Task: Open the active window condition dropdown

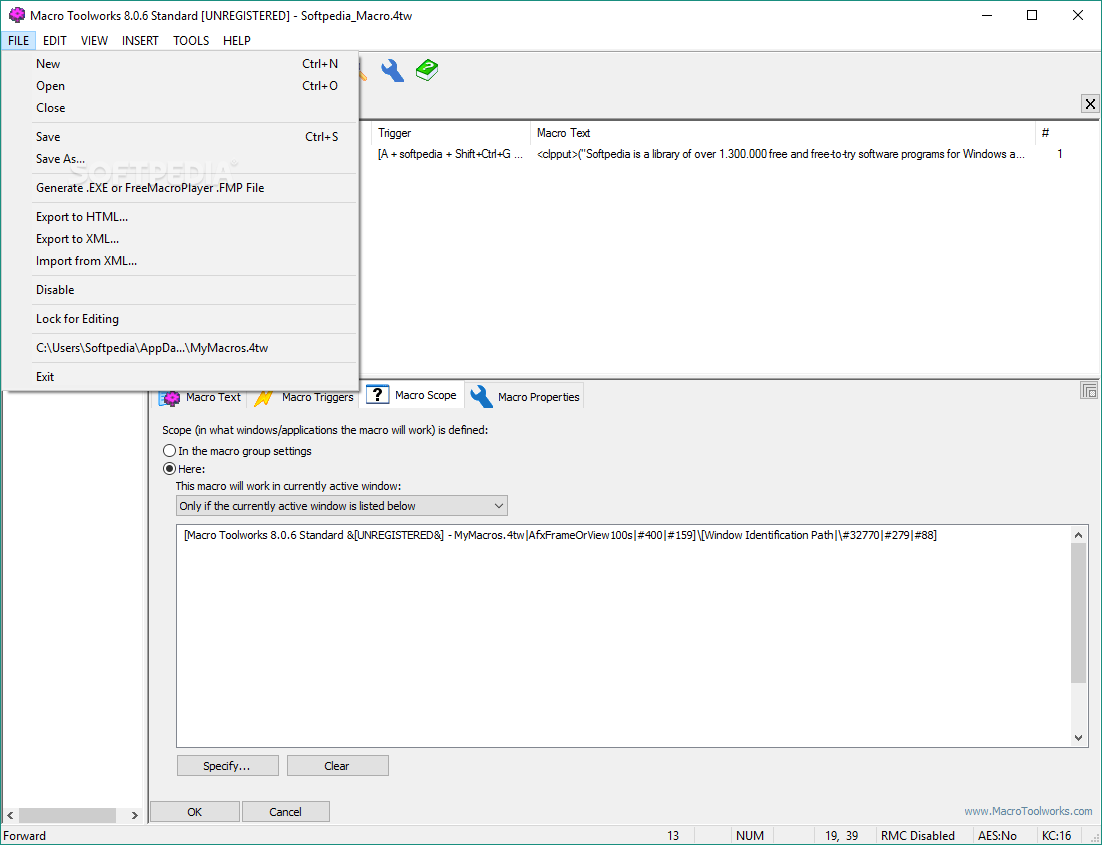Action: tap(342, 506)
